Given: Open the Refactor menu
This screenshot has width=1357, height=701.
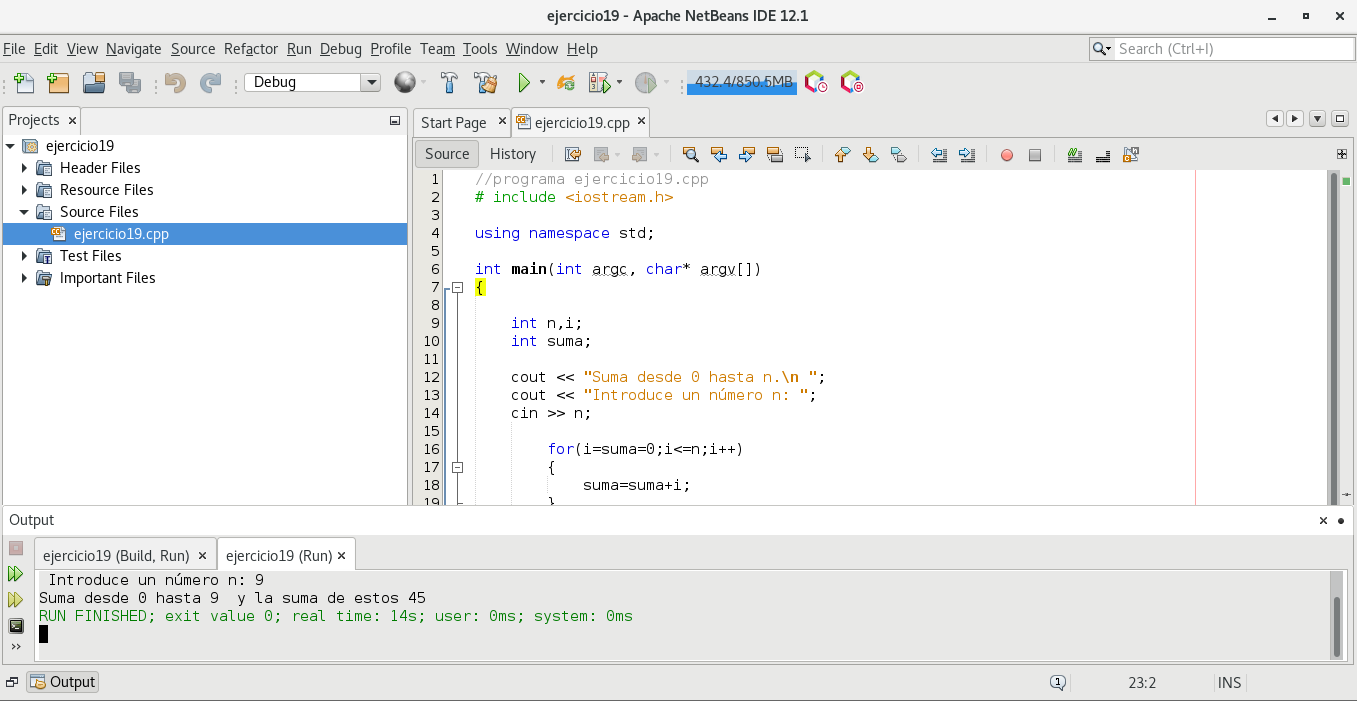Looking at the screenshot, I should click(251, 49).
